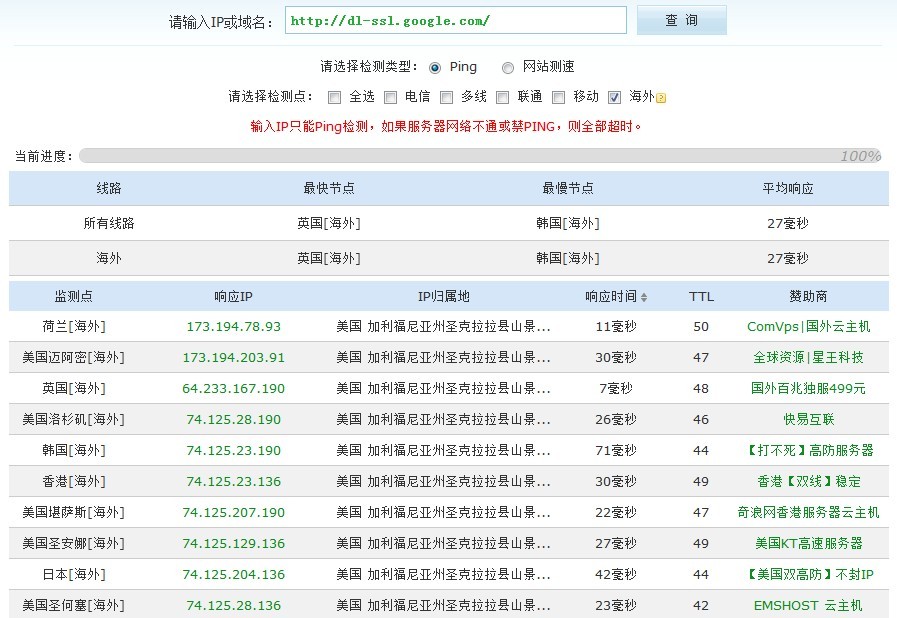Open sponsor link 【打不死】高防服务器
This screenshot has height=618, width=897.
click(x=808, y=450)
